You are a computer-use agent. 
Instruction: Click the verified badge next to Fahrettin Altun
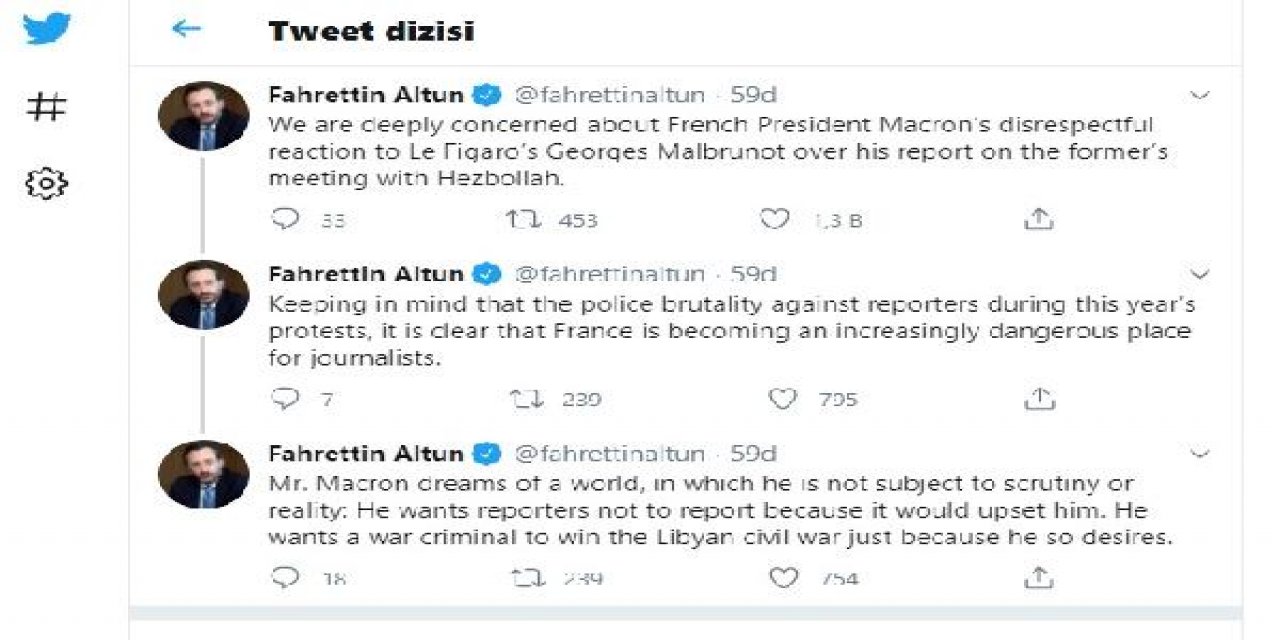tap(486, 94)
